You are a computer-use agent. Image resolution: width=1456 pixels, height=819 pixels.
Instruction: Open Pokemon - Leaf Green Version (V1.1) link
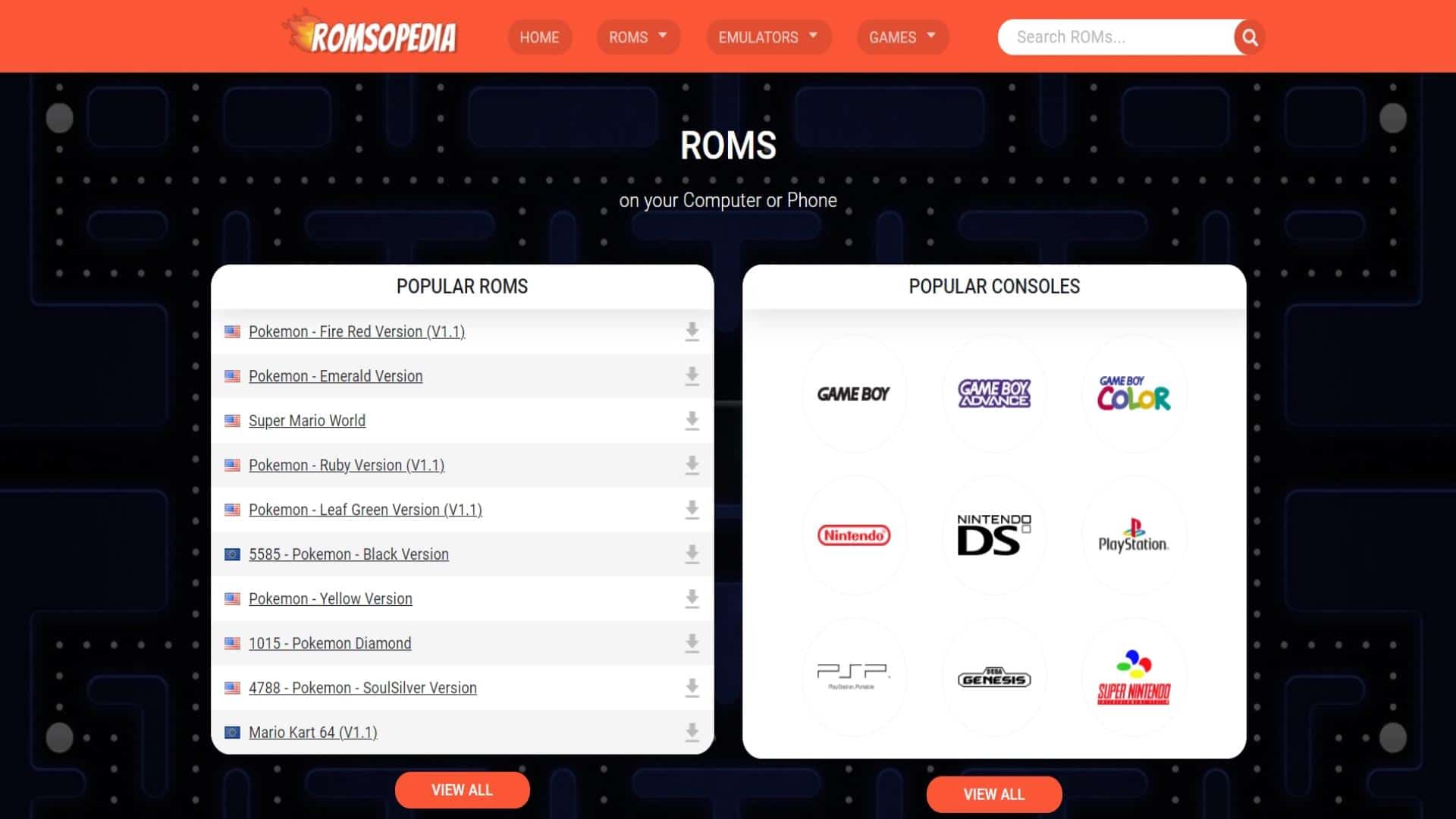tap(366, 510)
